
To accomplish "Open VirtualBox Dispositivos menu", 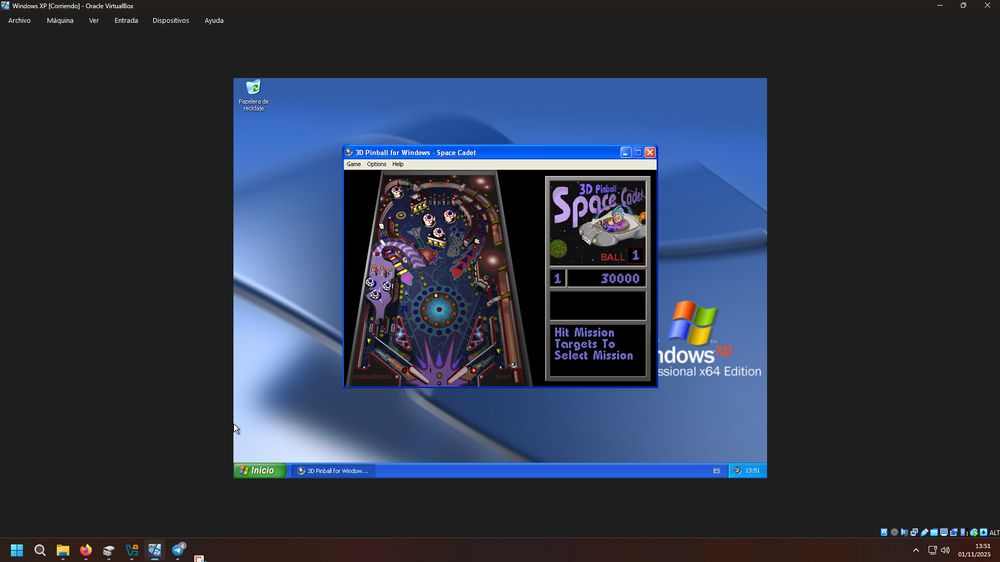I will [x=171, y=20].
